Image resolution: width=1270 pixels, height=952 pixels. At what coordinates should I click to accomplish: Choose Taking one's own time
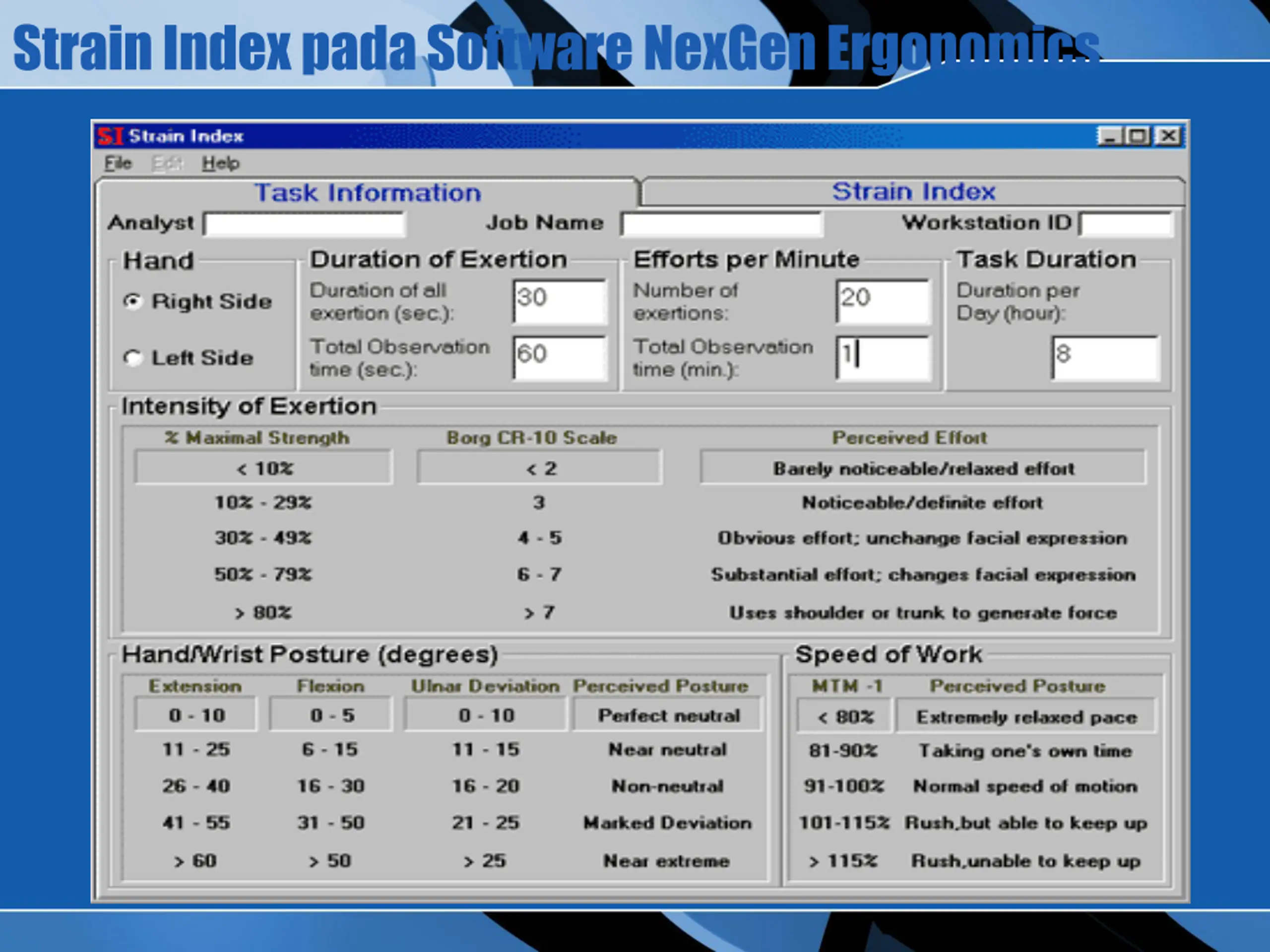1025,751
